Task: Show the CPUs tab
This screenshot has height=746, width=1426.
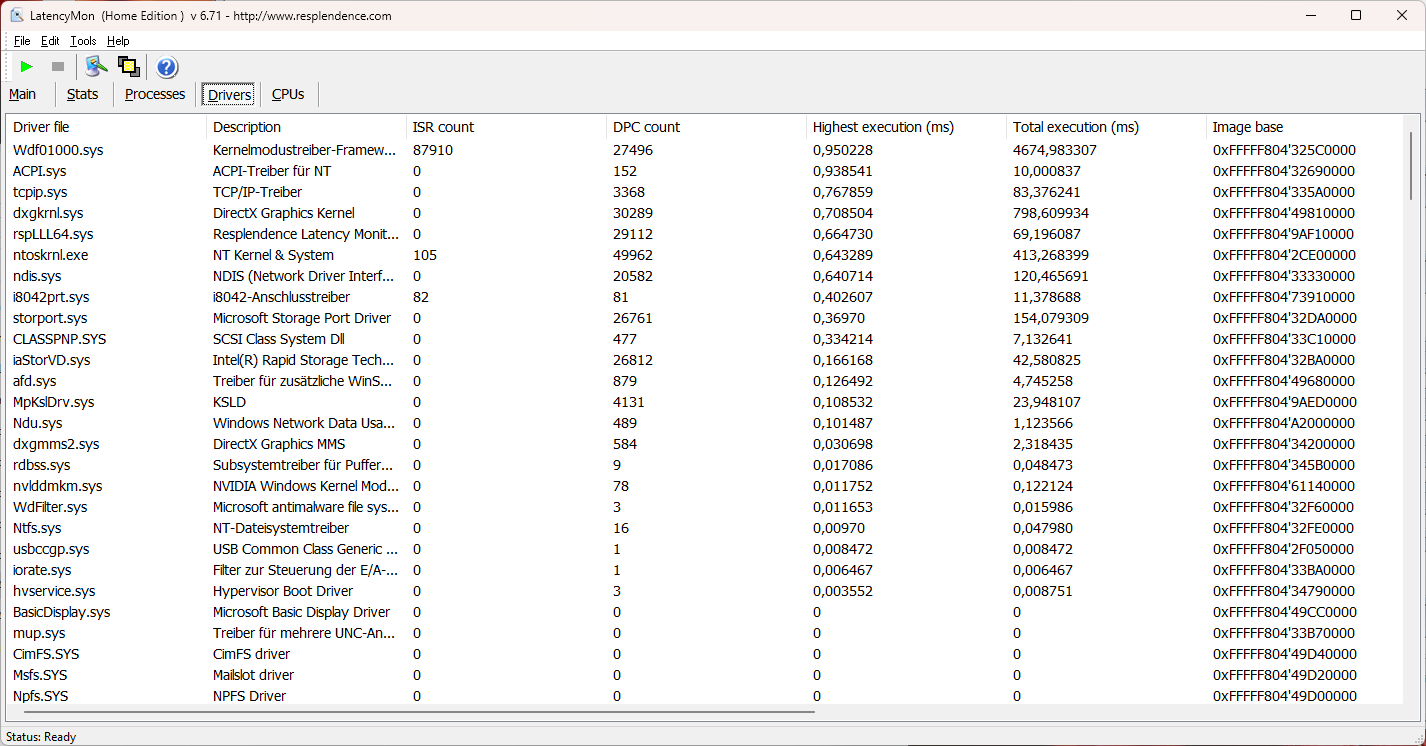Action: [x=288, y=94]
